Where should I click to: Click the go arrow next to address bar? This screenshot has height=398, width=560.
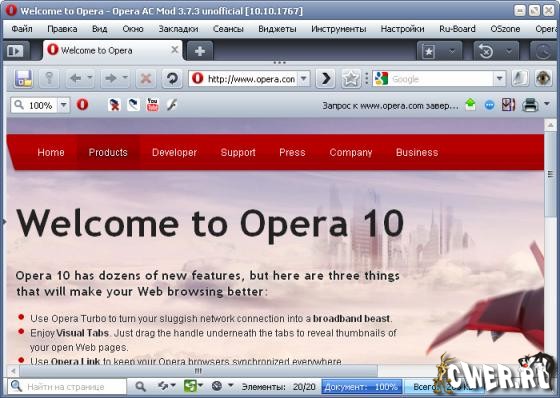tap(326, 79)
